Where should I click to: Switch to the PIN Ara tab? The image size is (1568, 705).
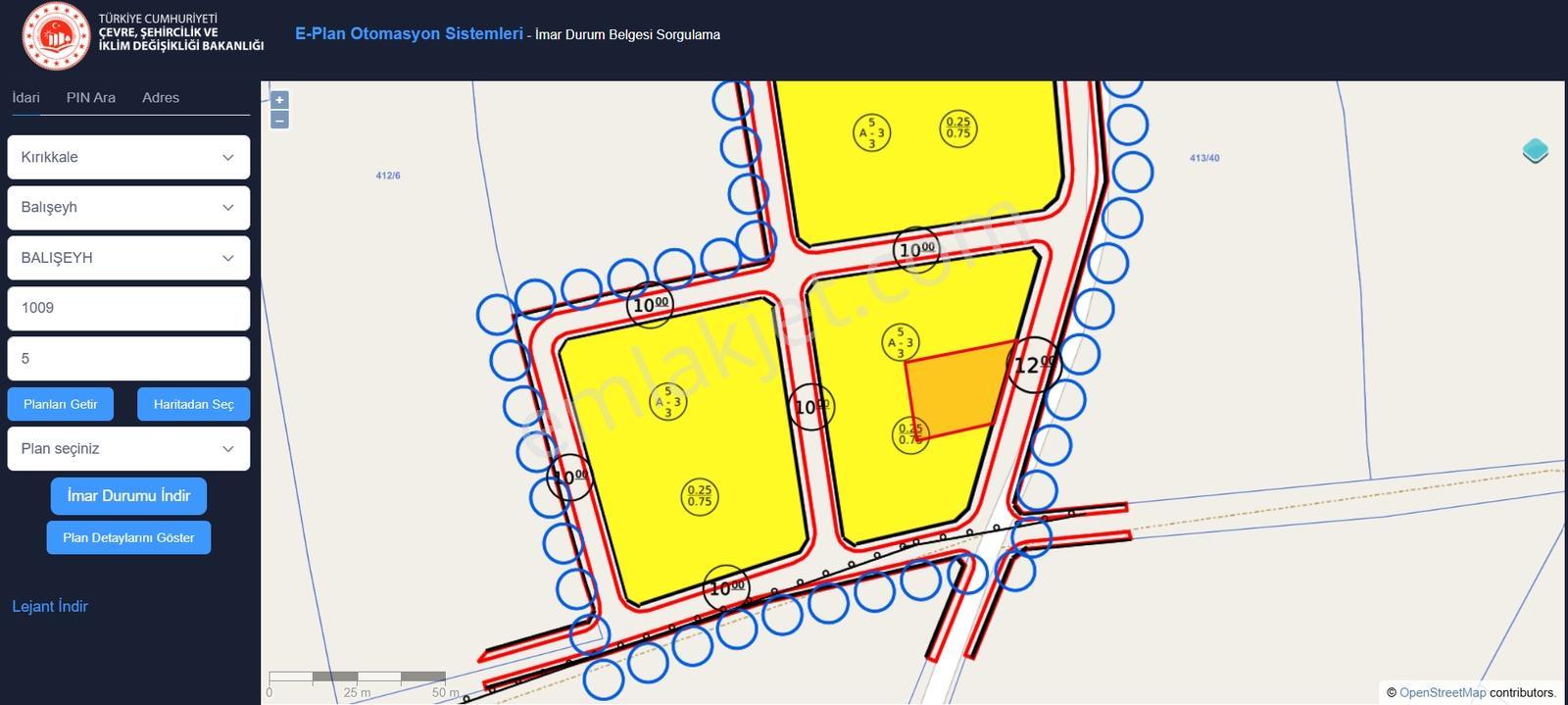click(91, 98)
